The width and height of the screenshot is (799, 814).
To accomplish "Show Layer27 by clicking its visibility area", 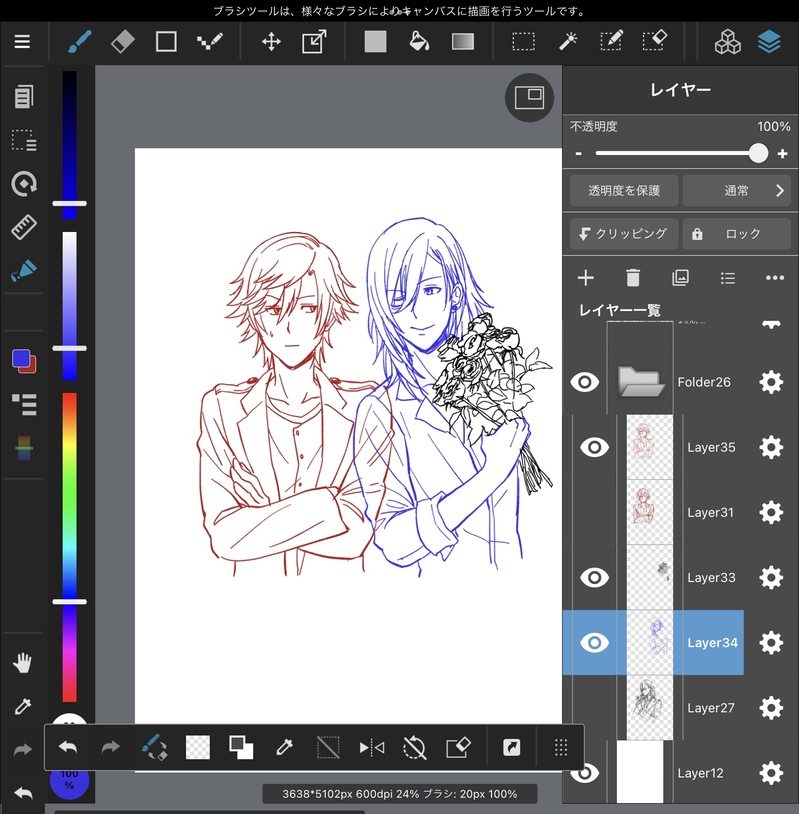I will [x=594, y=708].
